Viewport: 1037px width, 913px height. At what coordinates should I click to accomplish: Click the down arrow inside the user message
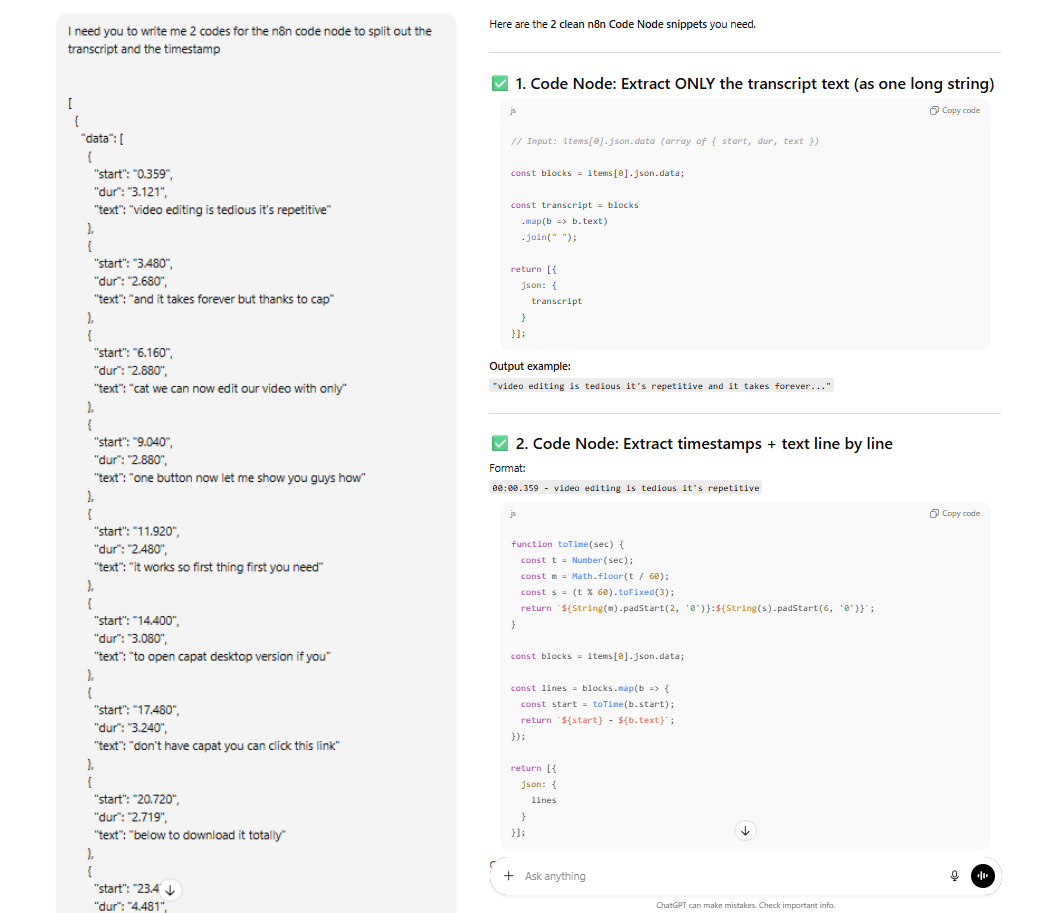170,890
